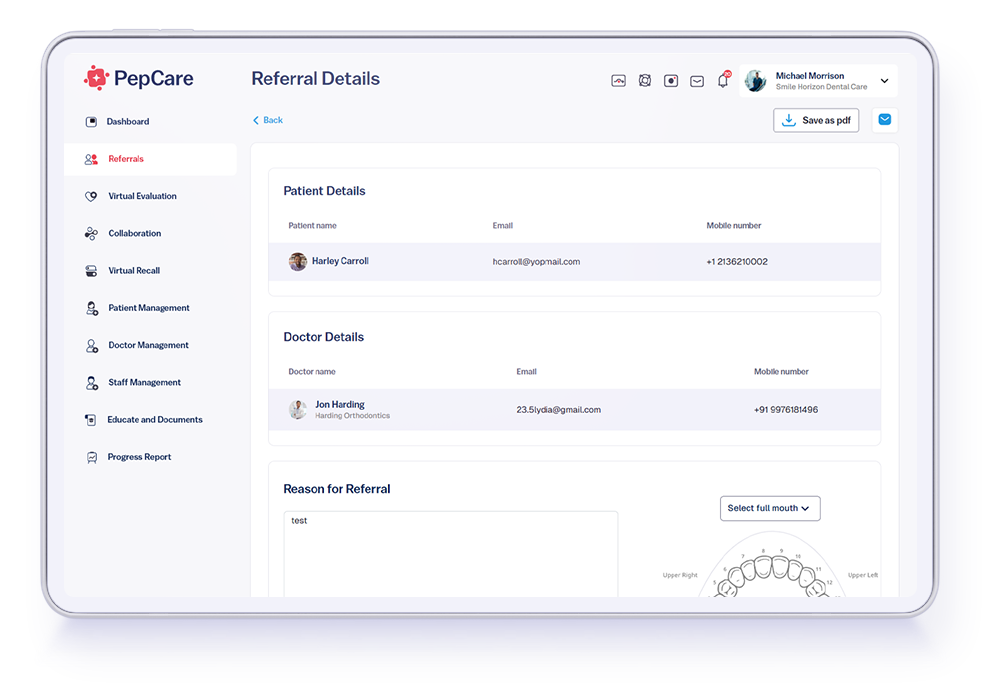The height and width of the screenshot is (683, 982).
Task: Open the Select full mouth dropdown
Action: tap(770, 508)
